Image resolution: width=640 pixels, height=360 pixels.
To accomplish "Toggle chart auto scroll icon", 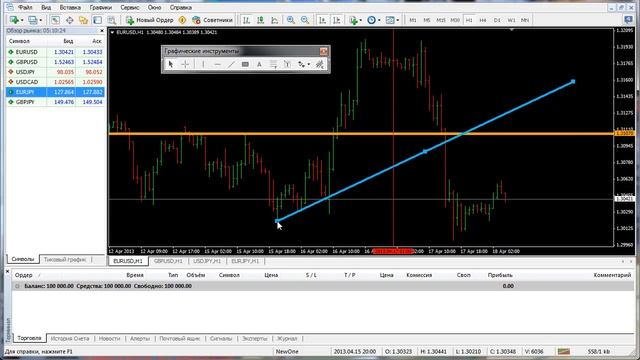I will click(322, 20).
